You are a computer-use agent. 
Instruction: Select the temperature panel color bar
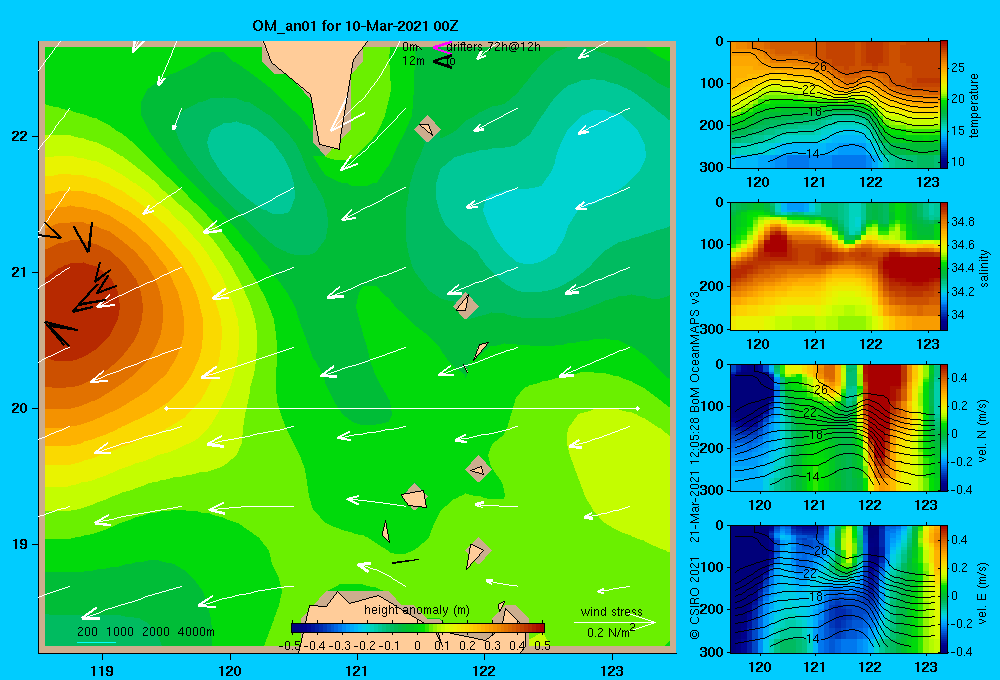944,104
